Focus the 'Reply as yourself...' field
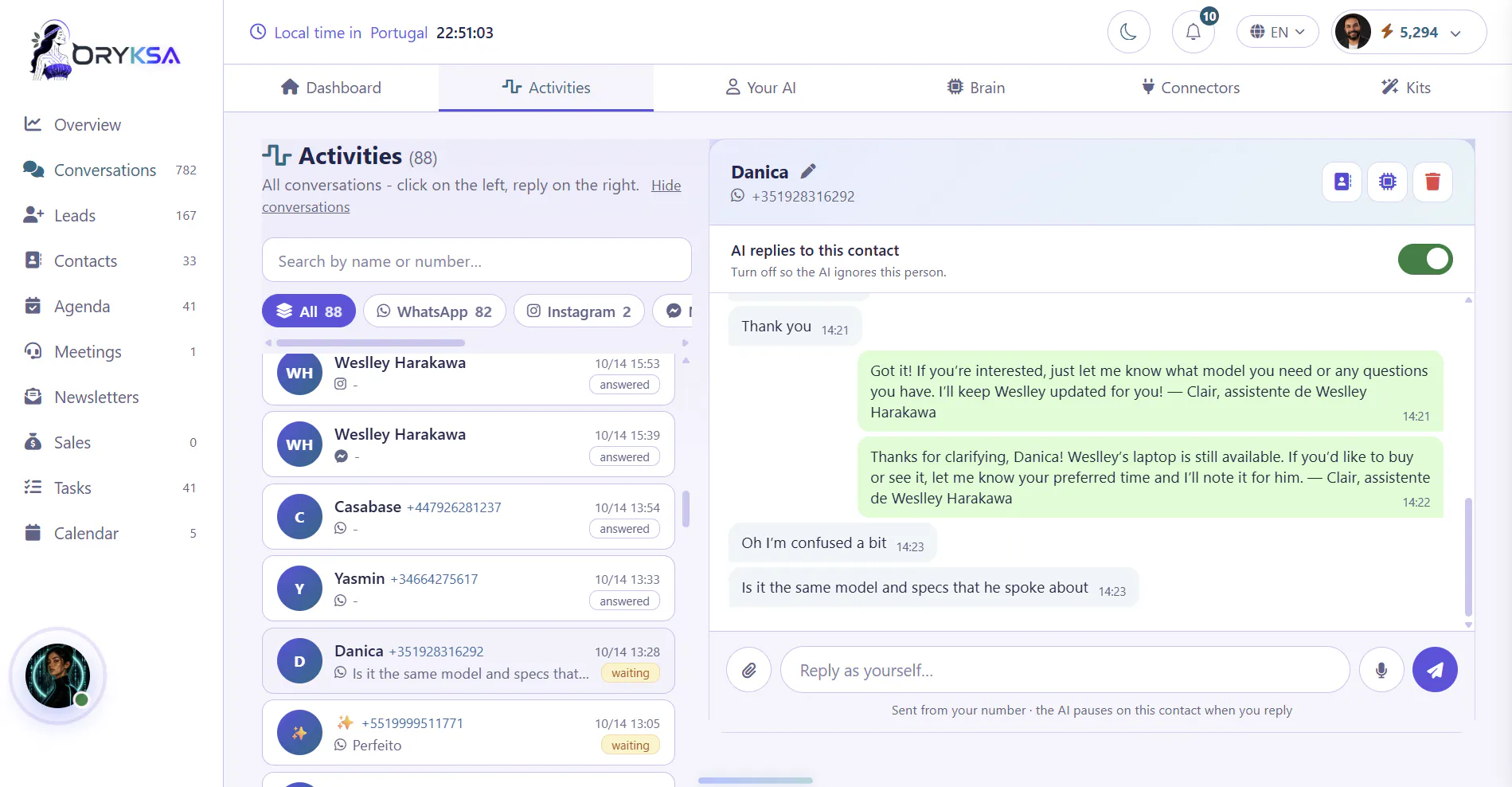1512x787 pixels. tap(1065, 670)
